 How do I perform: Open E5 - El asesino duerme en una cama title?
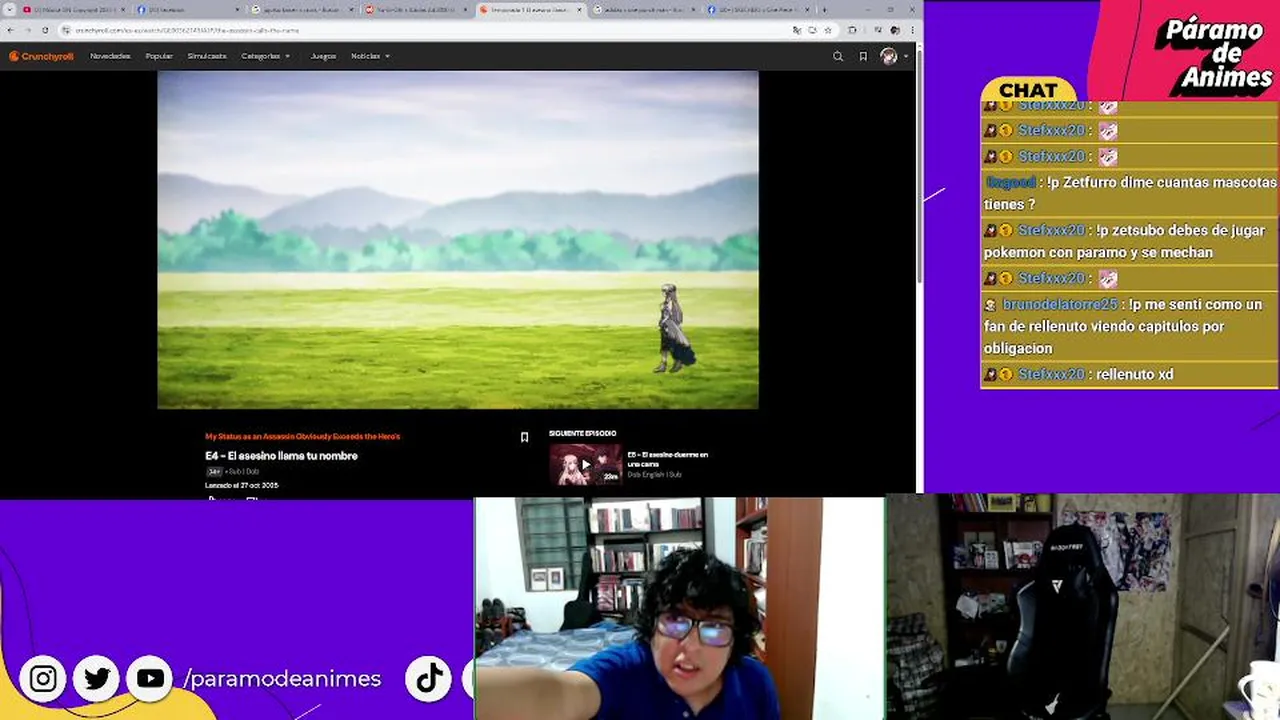tap(667, 459)
